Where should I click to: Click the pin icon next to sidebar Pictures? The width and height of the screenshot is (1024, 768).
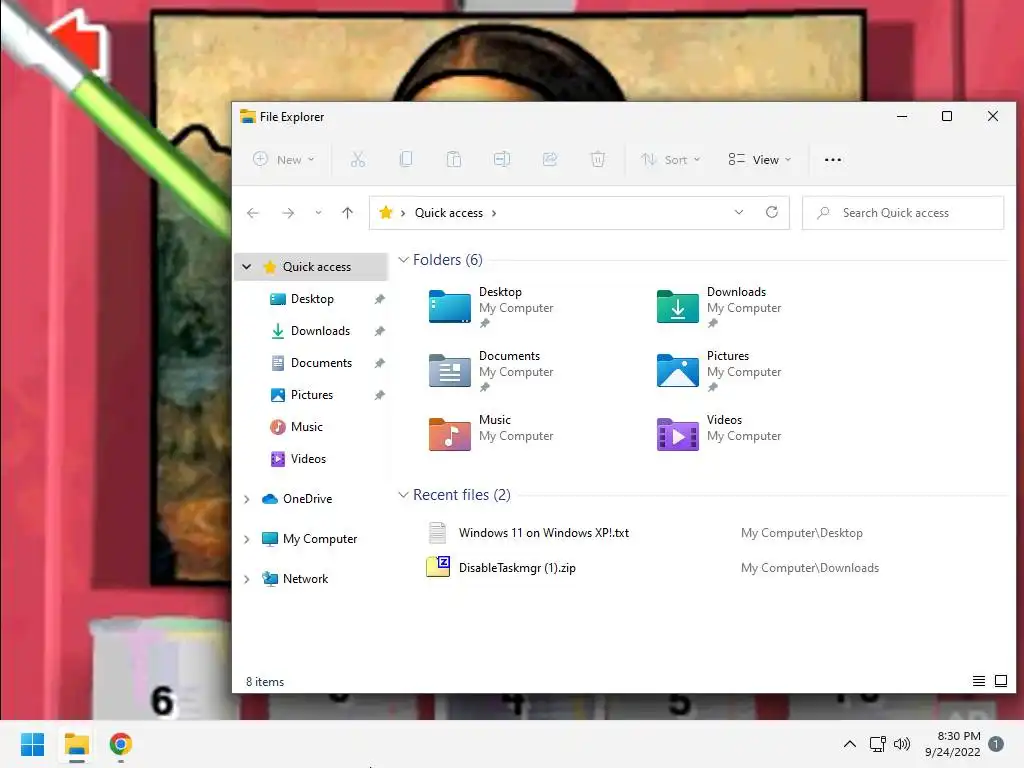pyautogui.click(x=379, y=395)
